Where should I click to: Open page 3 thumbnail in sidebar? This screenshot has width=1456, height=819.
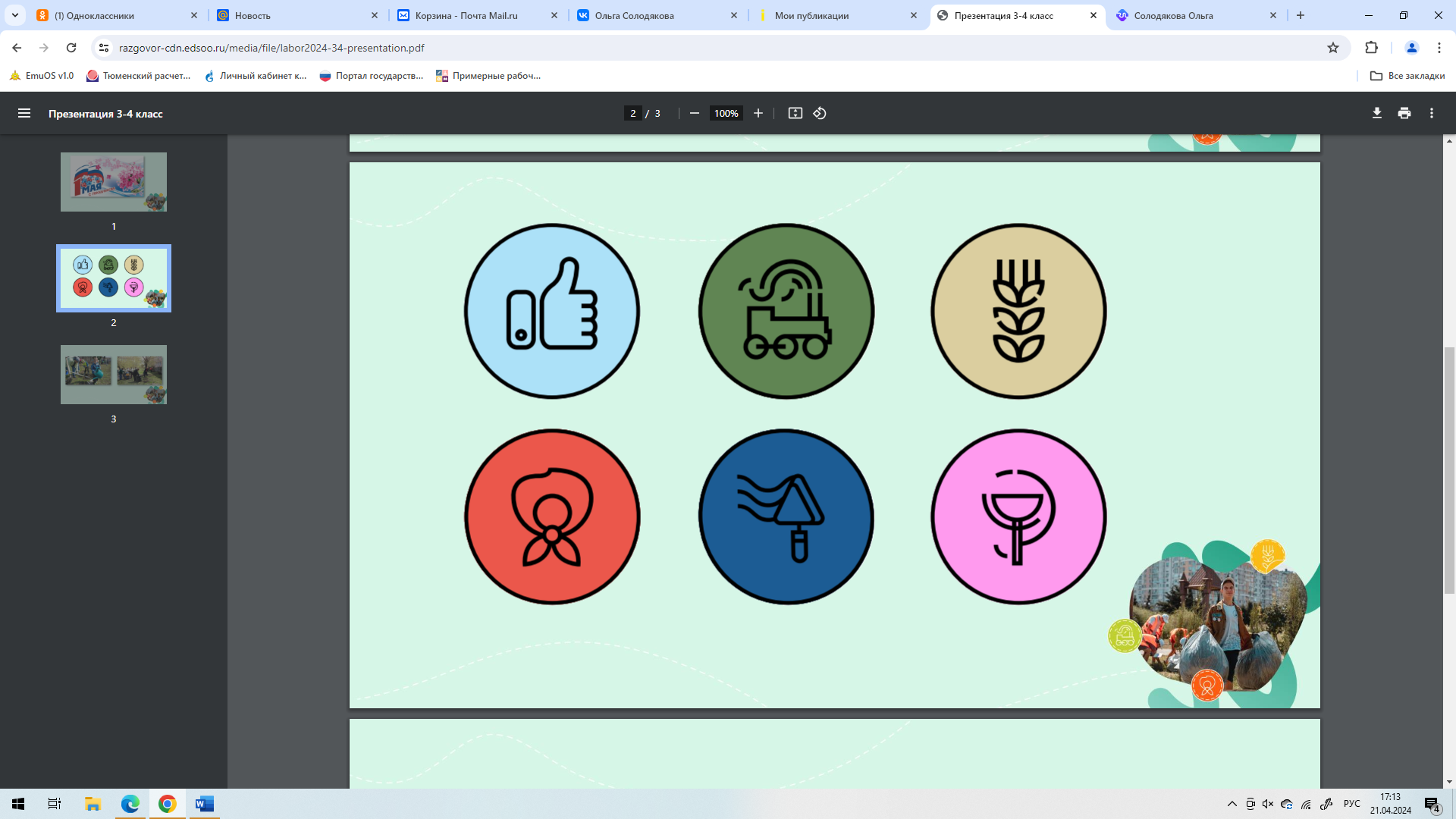[114, 375]
